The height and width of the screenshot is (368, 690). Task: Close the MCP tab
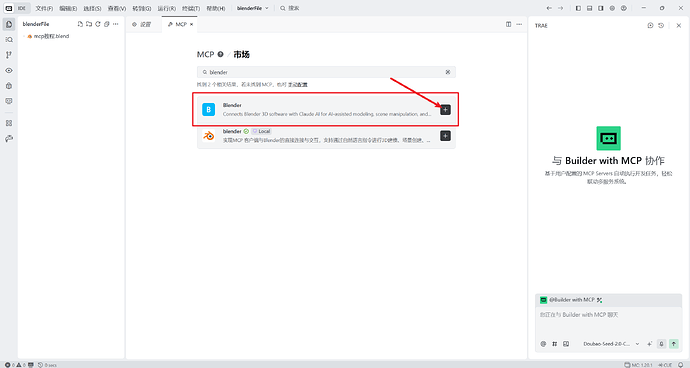(x=191, y=24)
